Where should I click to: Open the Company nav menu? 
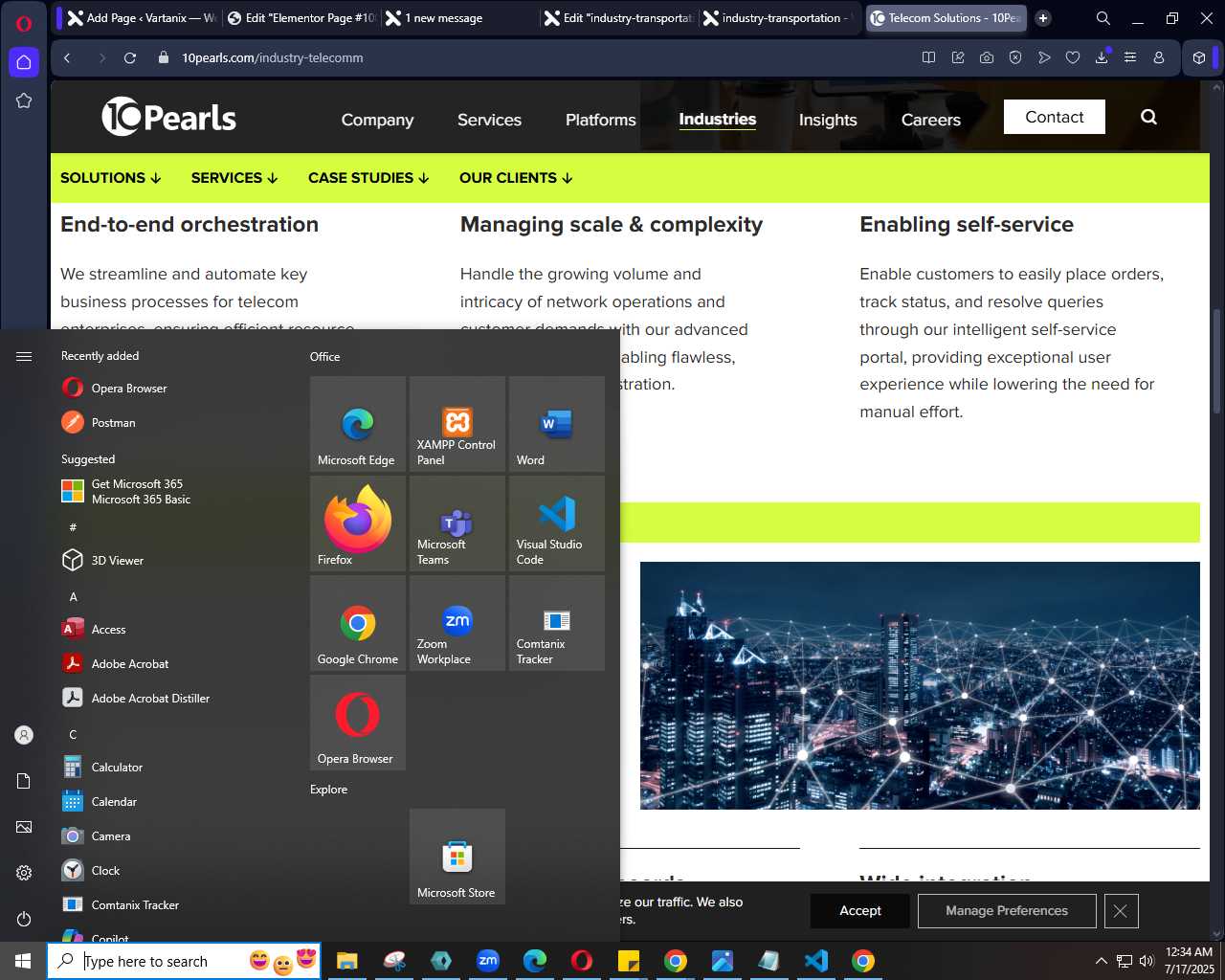tap(377, 120)
